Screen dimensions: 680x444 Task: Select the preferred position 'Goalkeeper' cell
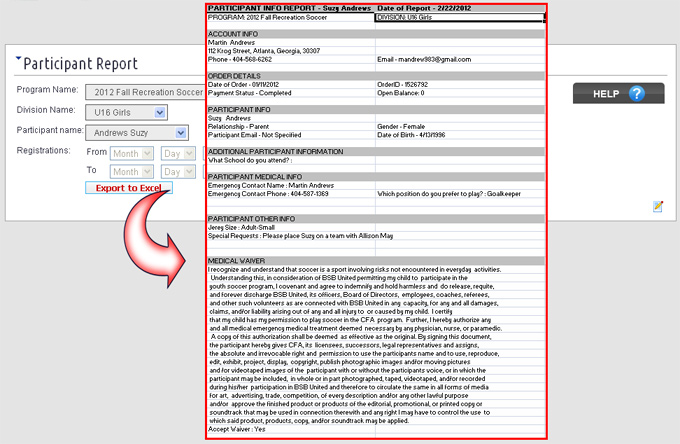click(x=460, y=194)
